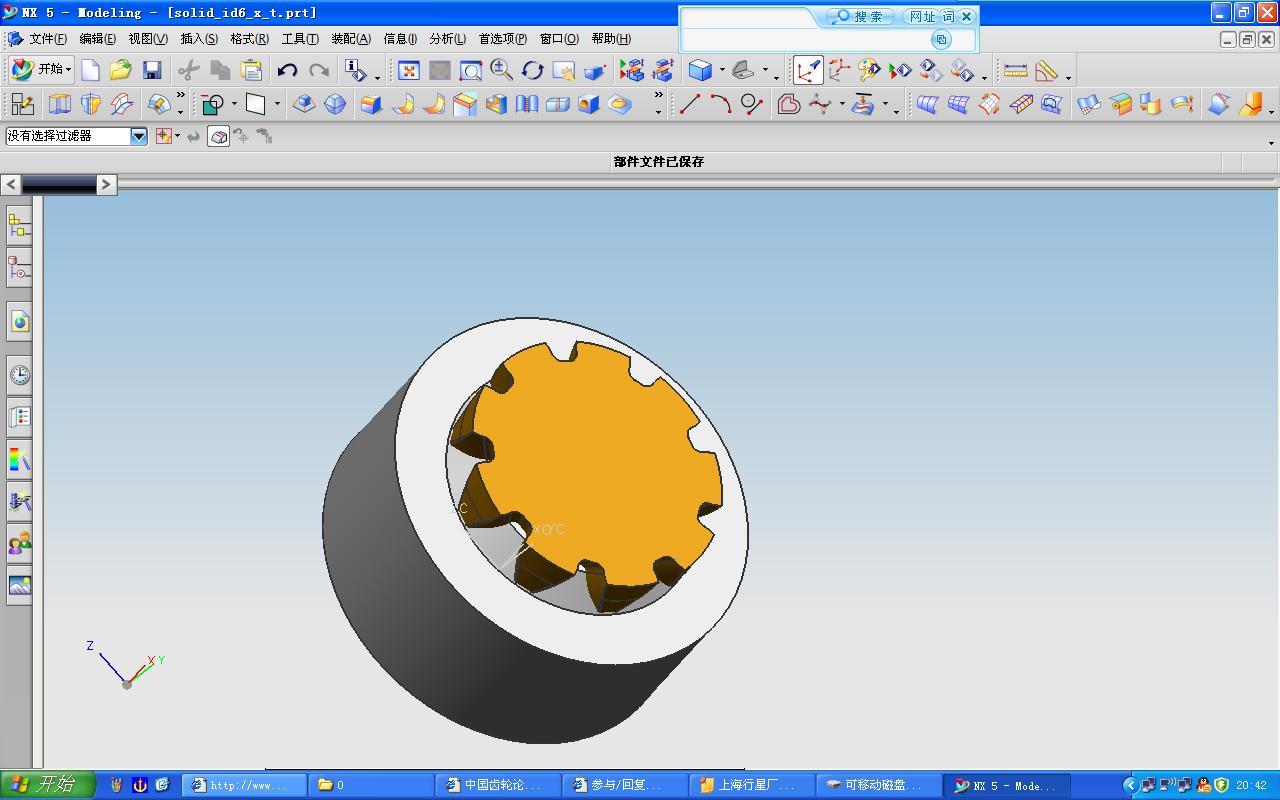Activate the Pan hand tool
This screenshot has height=800, width=1280.
point(563,70)
